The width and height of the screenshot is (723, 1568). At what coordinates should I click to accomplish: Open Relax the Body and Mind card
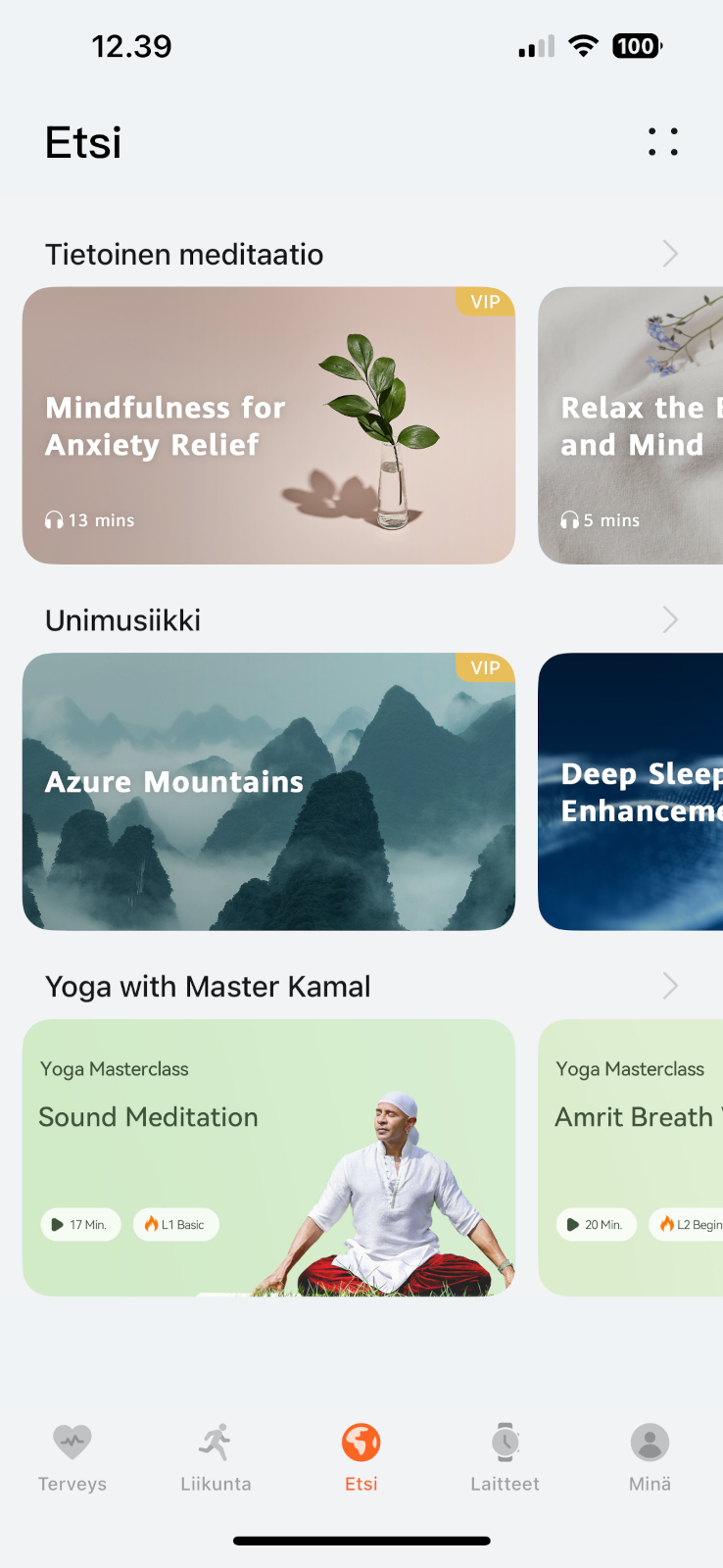click(x=631, y=425)
